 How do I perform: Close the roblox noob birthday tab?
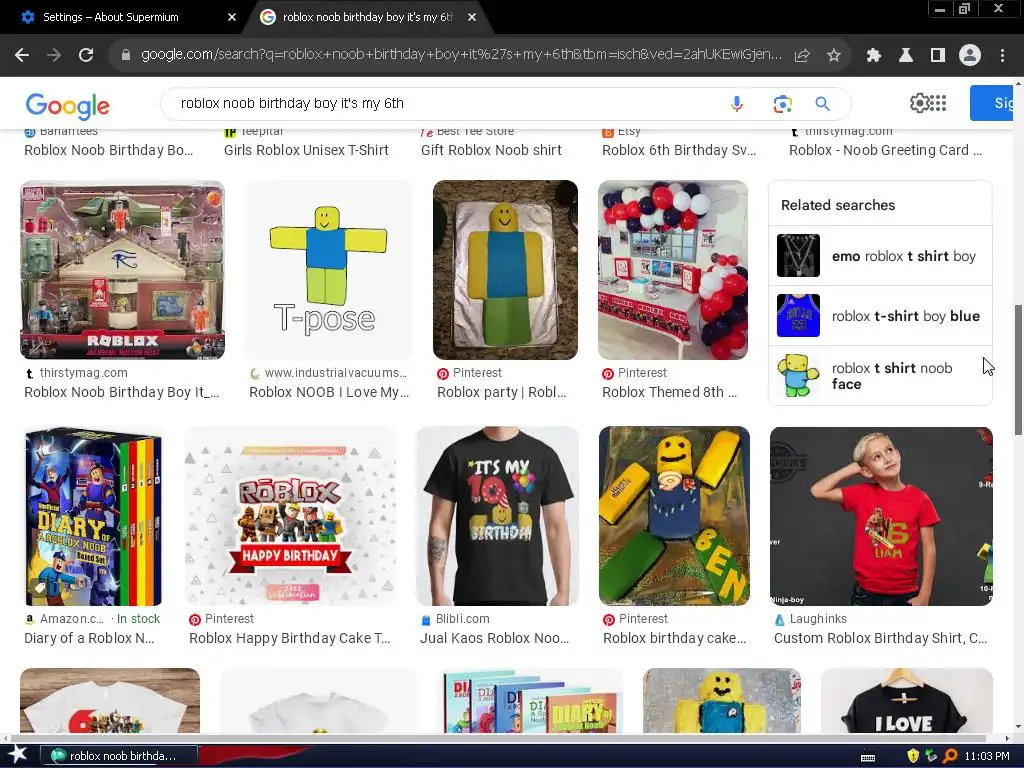point(472,18)
